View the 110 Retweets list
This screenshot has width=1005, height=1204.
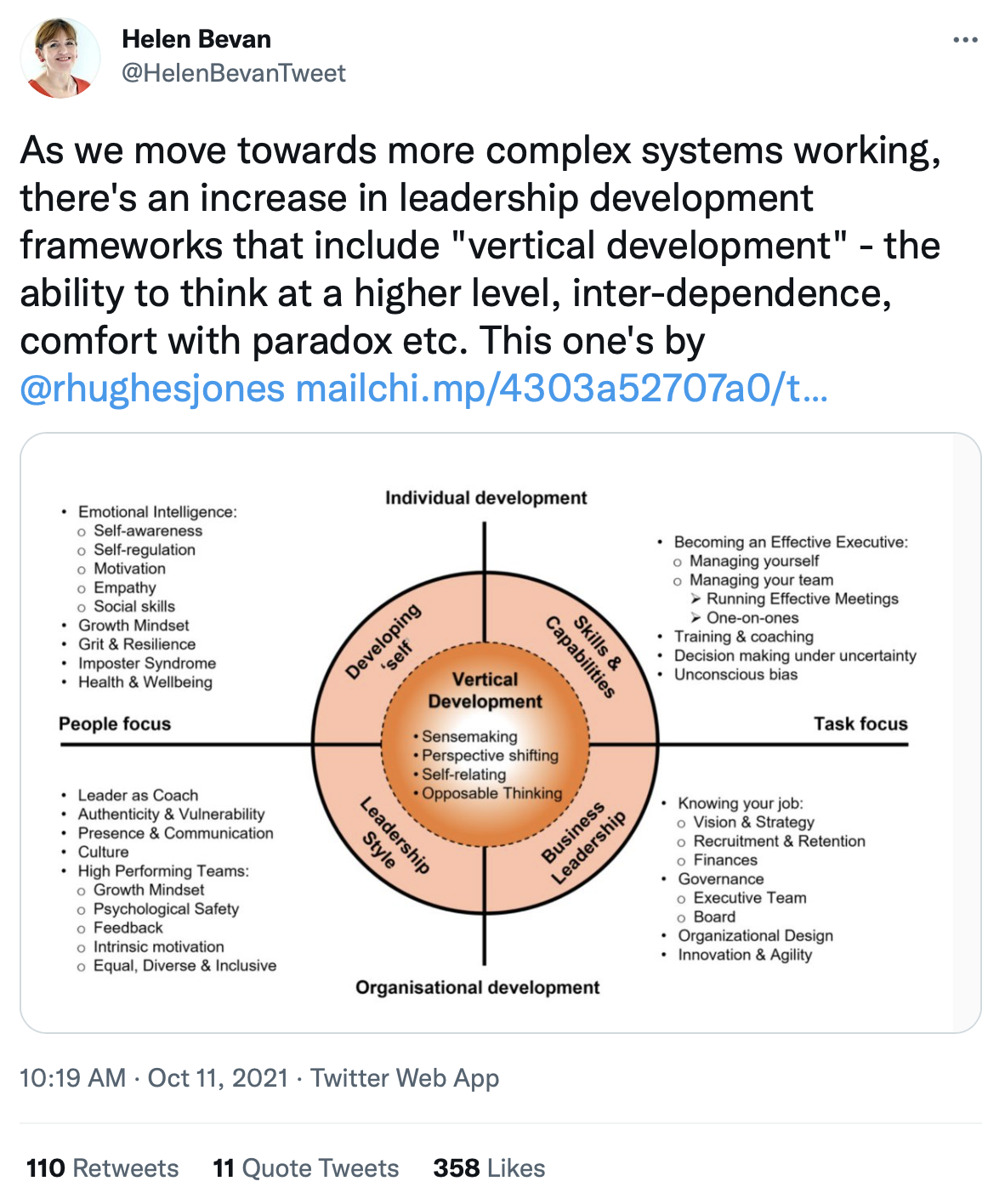click(x=102, y=1167)
